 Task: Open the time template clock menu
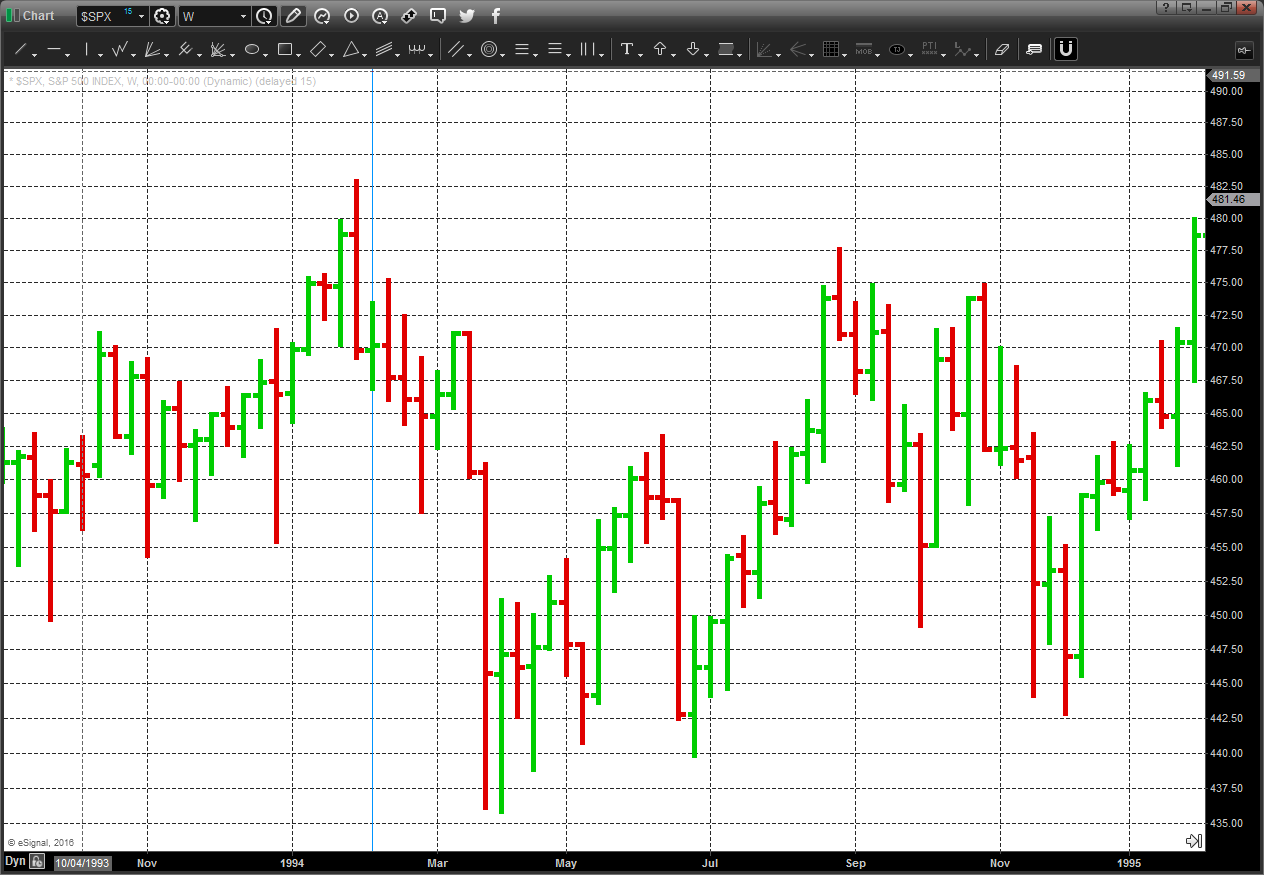(264, 16)
